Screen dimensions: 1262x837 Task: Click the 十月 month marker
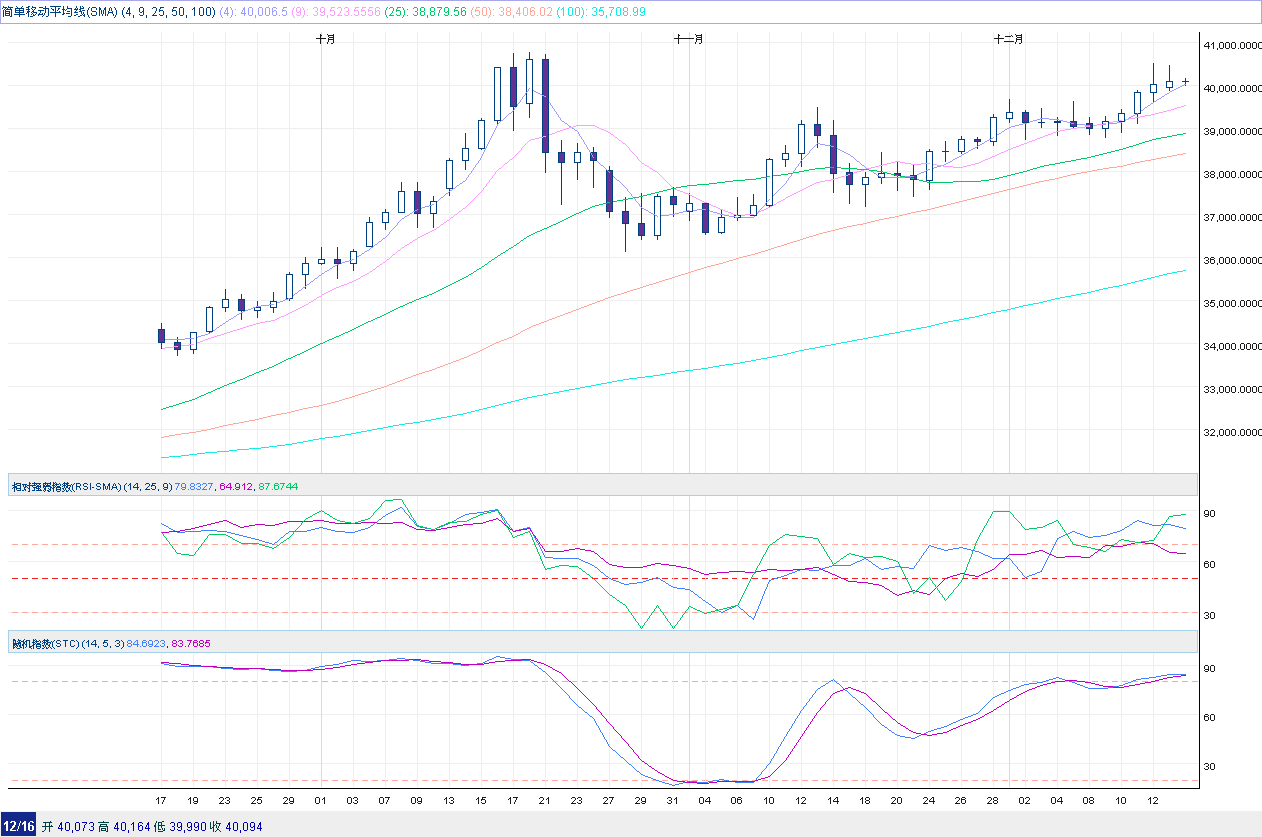(x=325, y=39)
